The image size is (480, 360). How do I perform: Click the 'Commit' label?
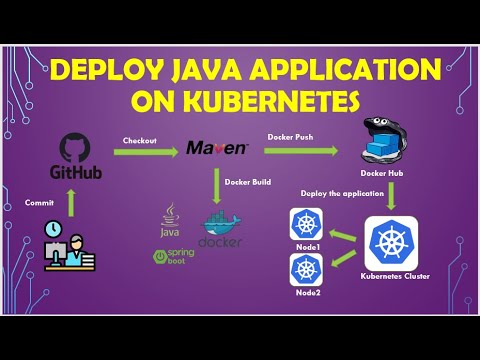39,203
